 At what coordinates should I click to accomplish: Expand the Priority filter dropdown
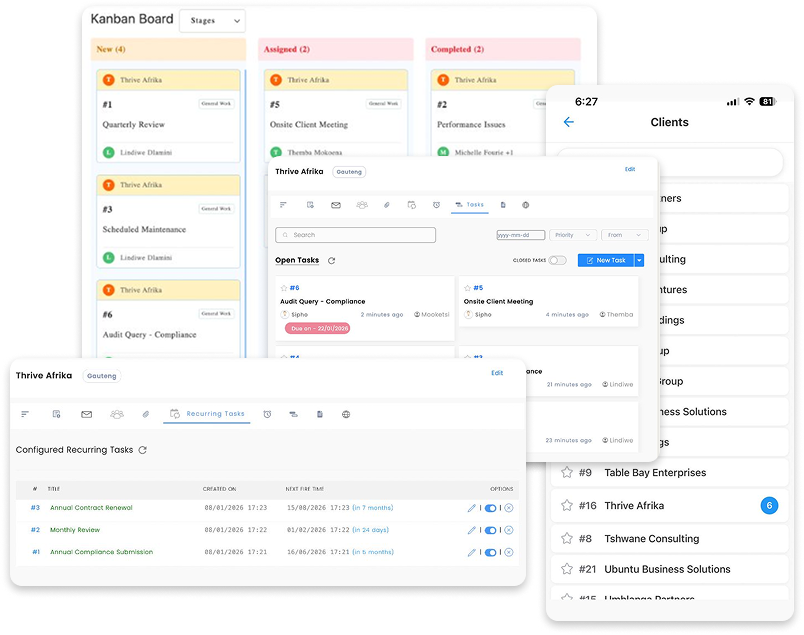click(574, 235)
